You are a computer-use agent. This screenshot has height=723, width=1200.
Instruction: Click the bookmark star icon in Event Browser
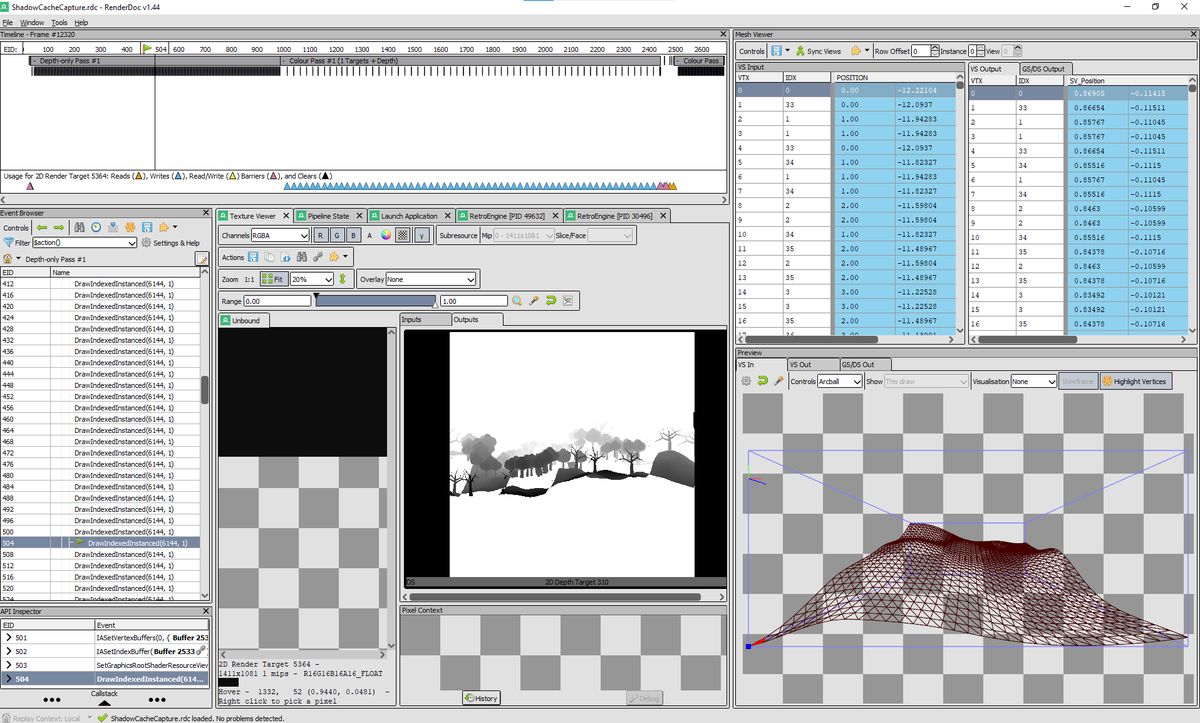click(x=130, y=227)
